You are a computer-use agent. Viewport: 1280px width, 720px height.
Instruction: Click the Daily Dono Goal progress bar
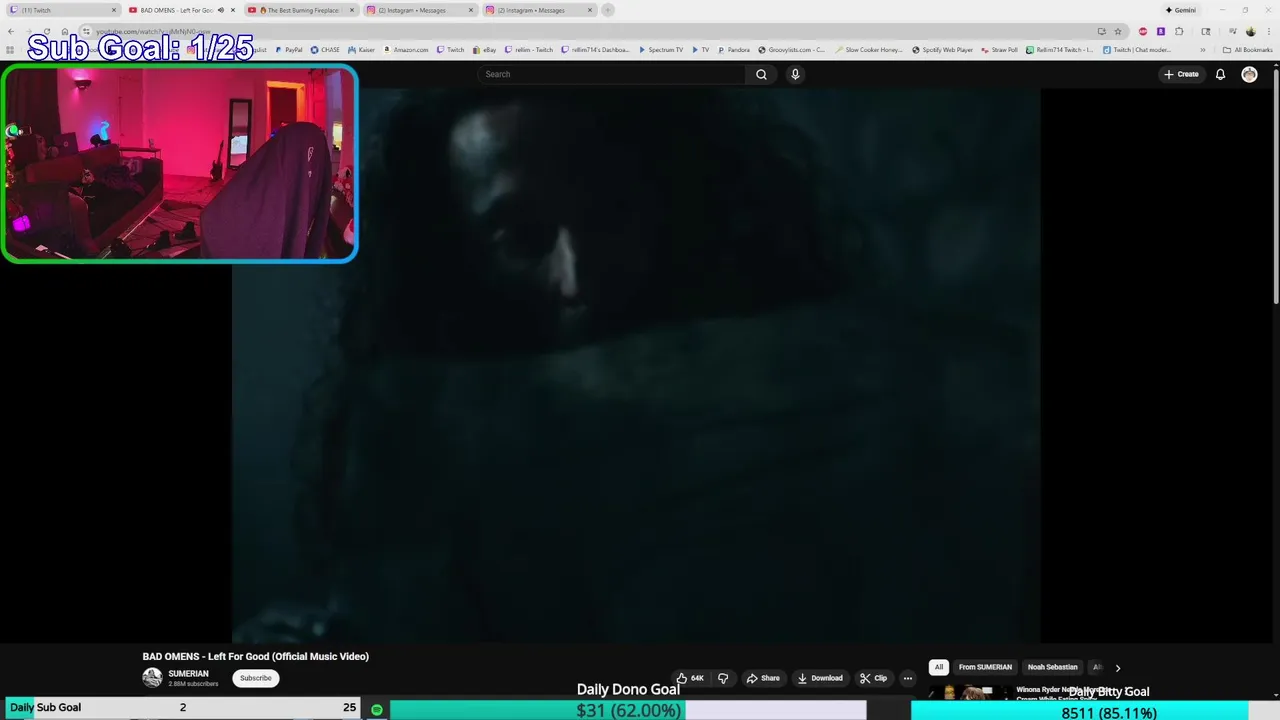pyautogui.click(x=628, y=710)
